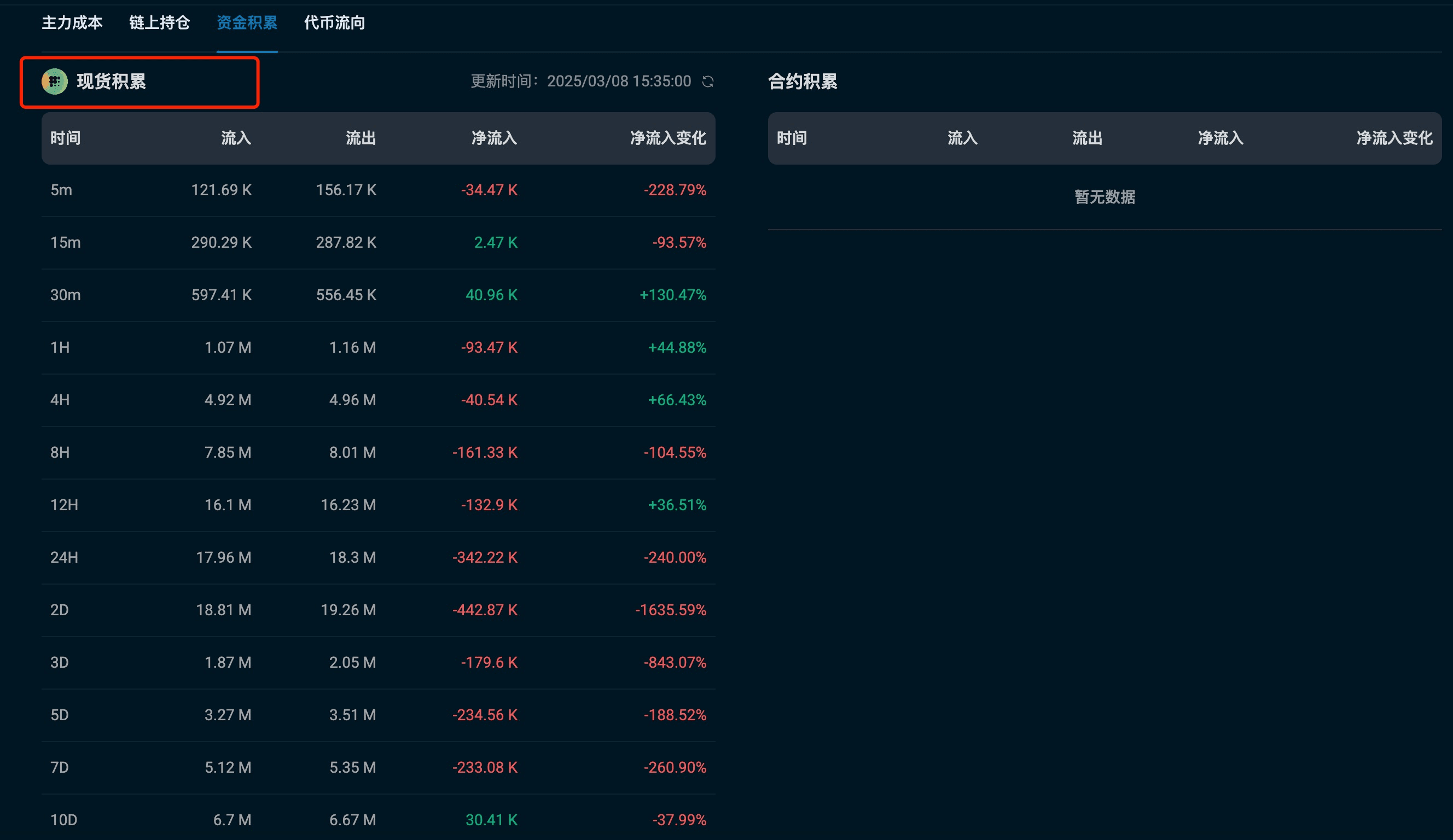Image resolution: width=1453 pixels, height=840 pixels.
Task: Select the 15m time row label
Action: [x=65, y=243]
